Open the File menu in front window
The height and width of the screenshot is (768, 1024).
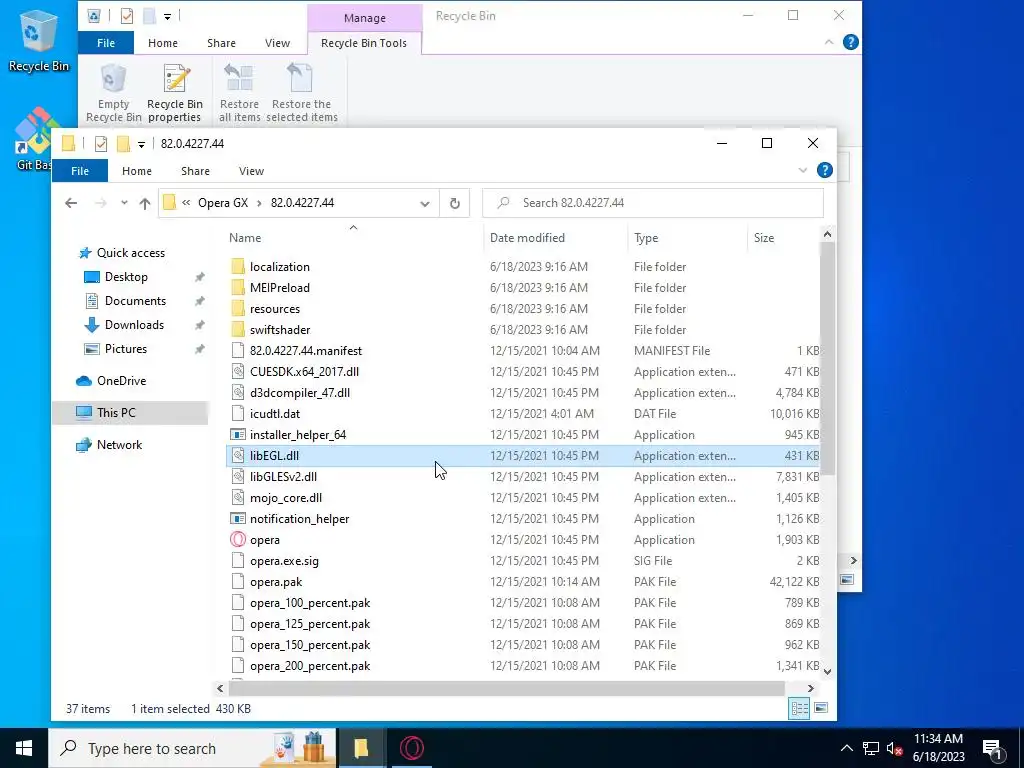tap(80, 170)
